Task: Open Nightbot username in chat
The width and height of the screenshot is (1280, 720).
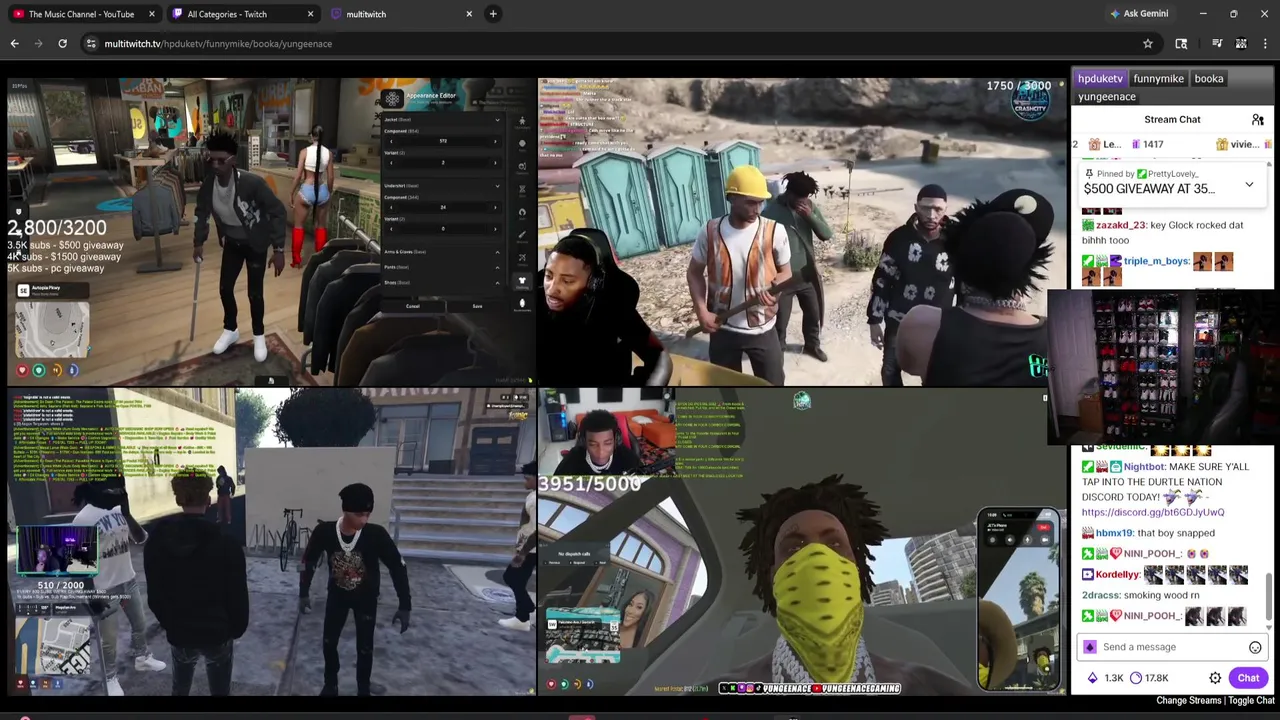Action: (x=1144, y=466)
